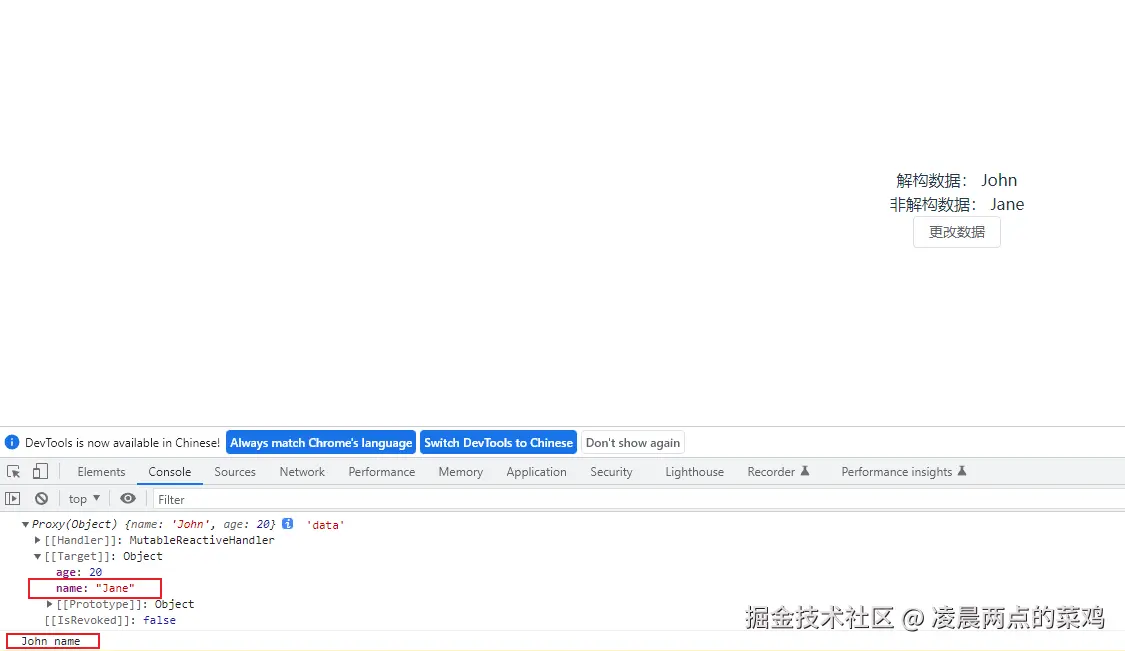This screenshot has width=1125, height=651.
Task: Open the Application tab
Action: click(x=537, y=472)
